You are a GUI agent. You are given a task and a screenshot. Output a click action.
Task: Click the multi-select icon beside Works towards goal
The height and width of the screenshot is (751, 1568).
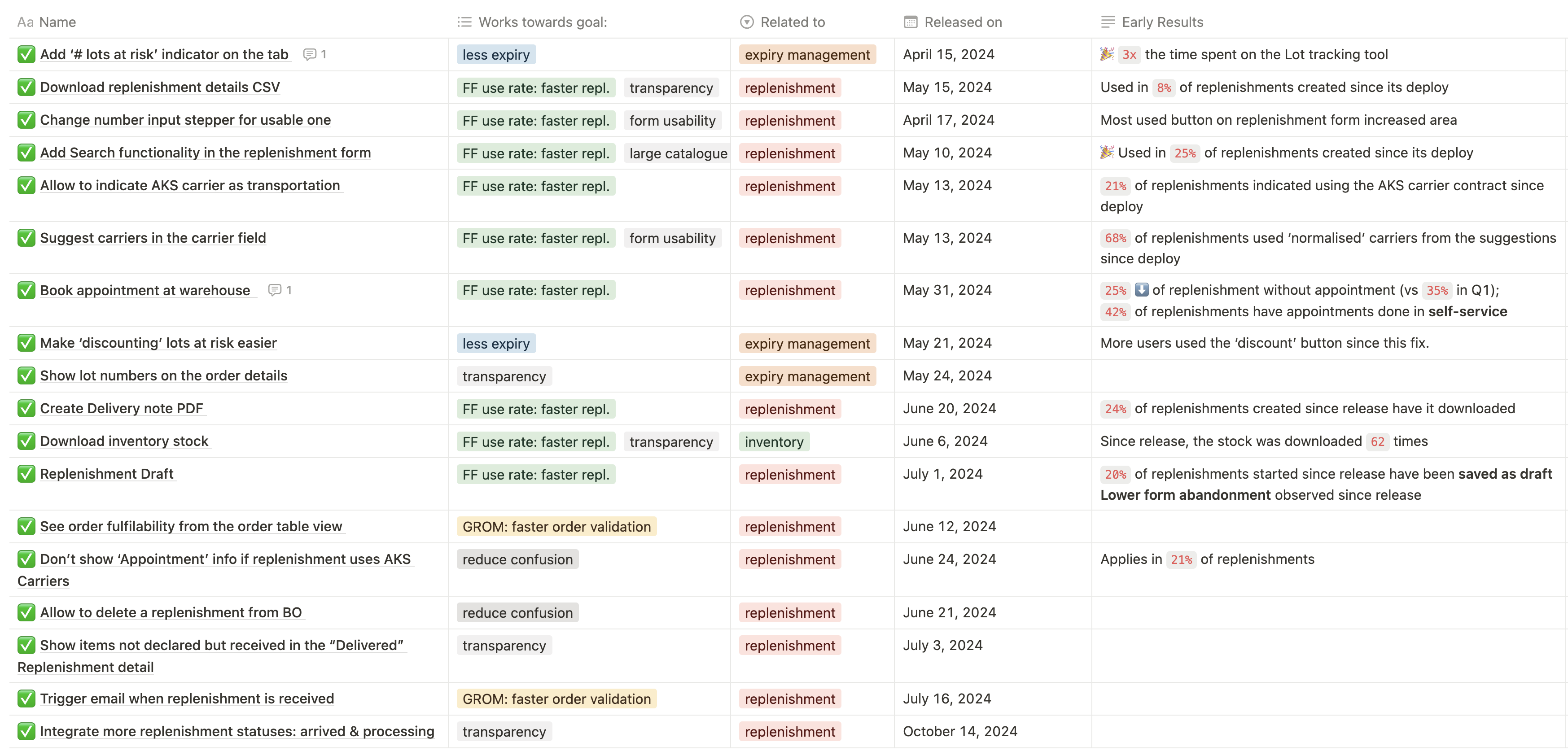(464, 22)
